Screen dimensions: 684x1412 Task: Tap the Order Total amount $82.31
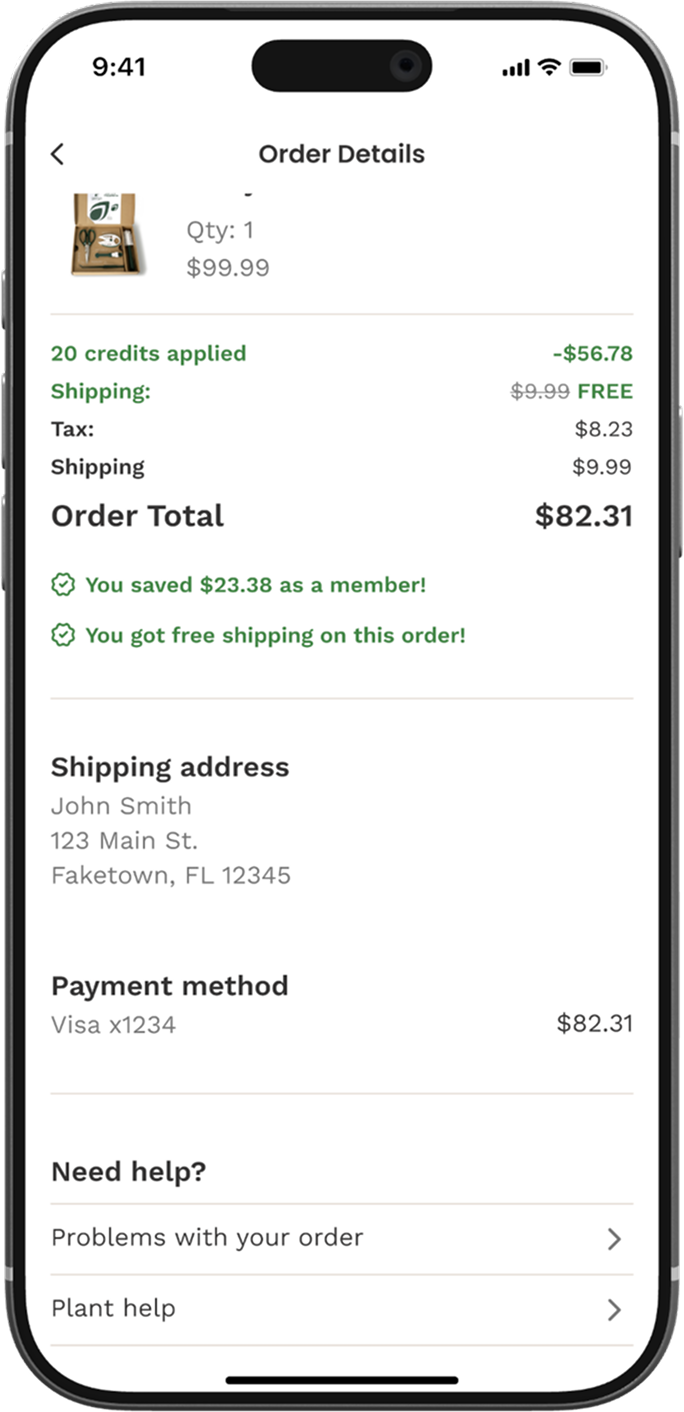583,516
